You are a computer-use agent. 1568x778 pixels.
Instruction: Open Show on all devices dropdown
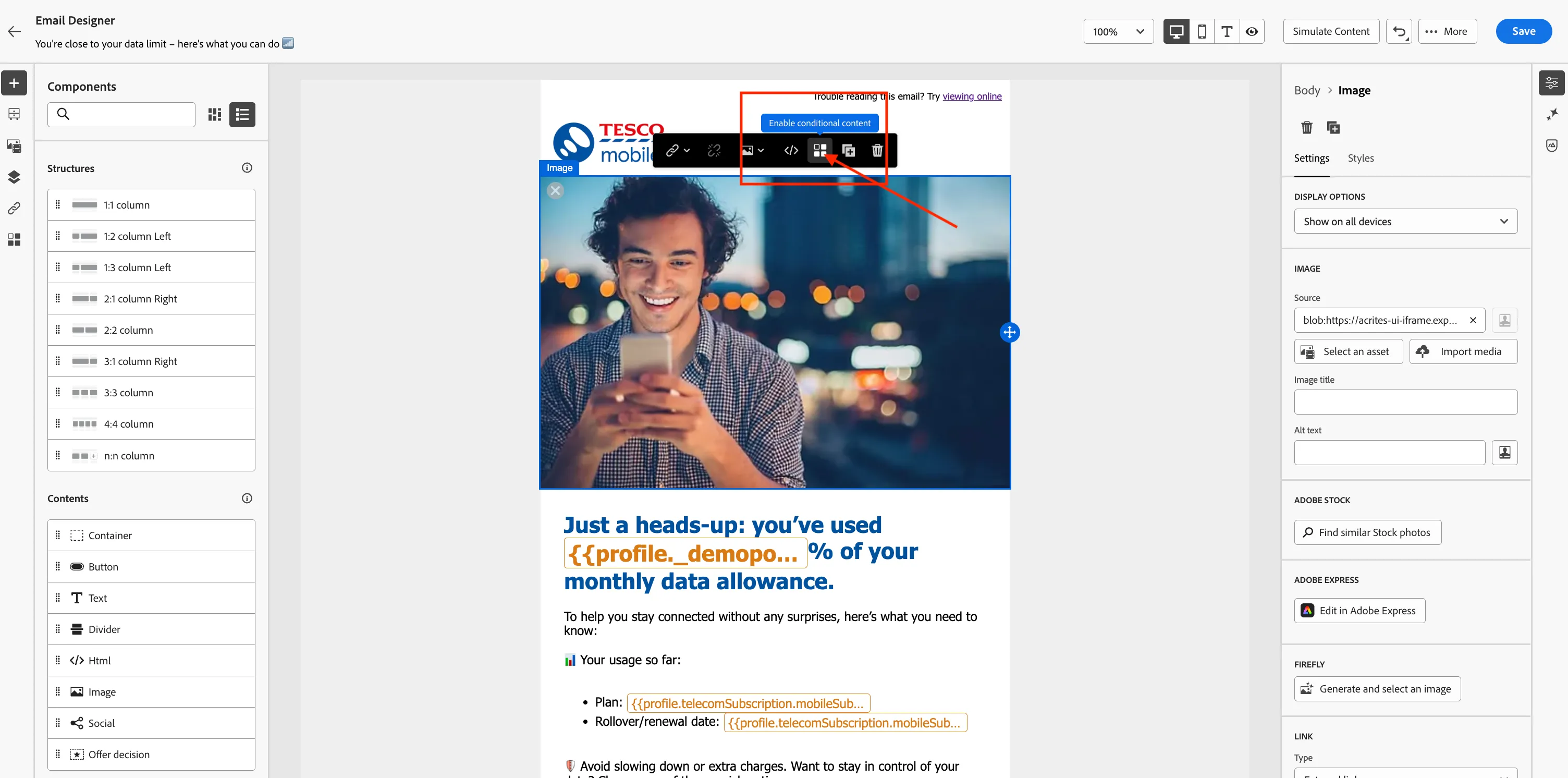point(1405,222)
